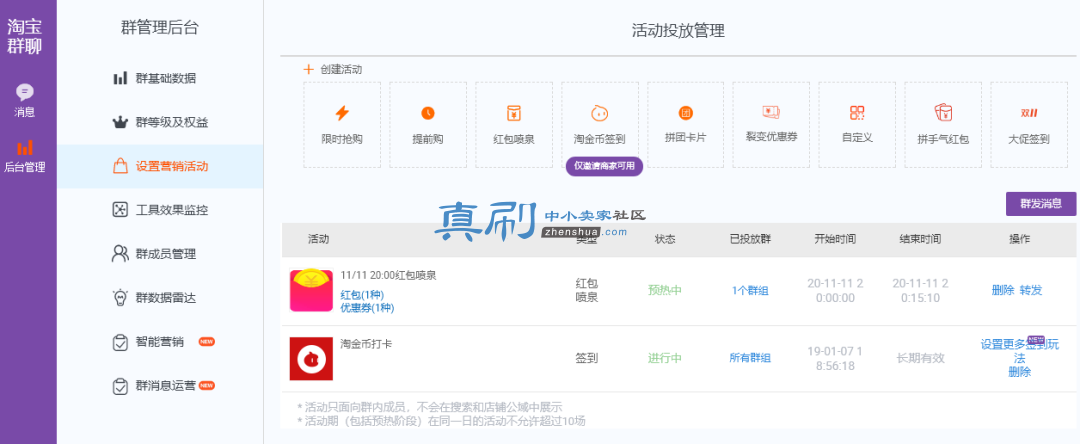Screen dimensions: 1080x444
Task: Click the 进行中 status text
Action: [x=665, y=358]
